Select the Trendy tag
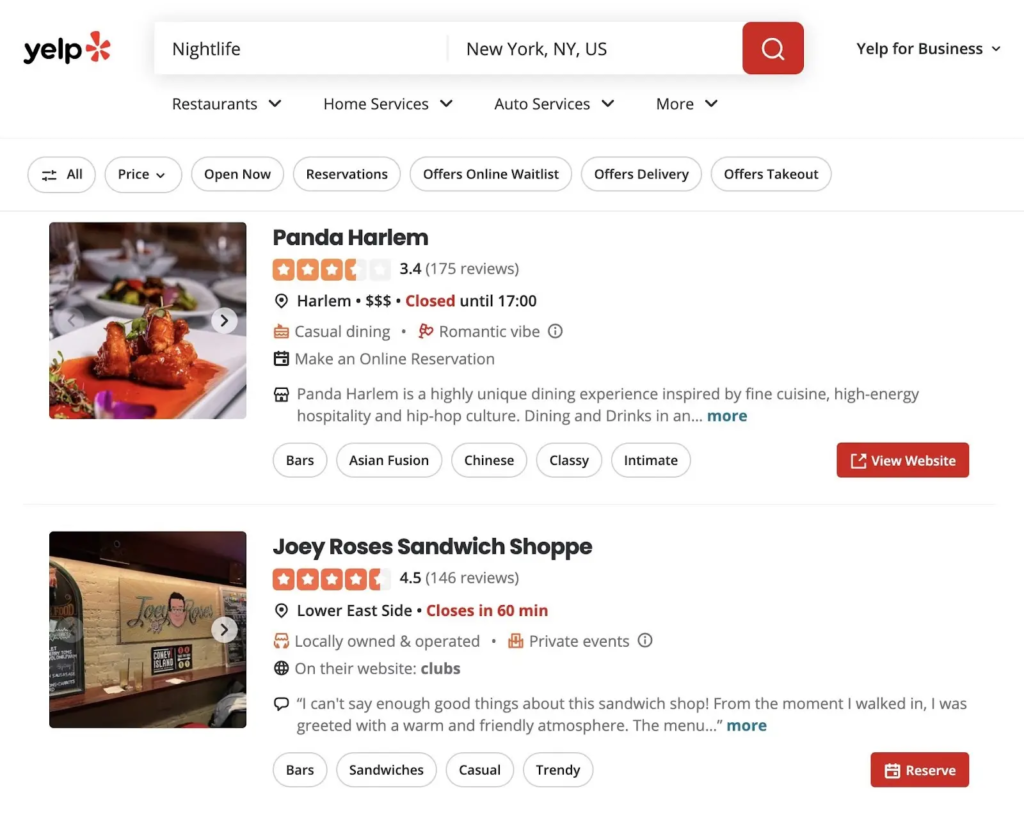 tap(558, 770)
